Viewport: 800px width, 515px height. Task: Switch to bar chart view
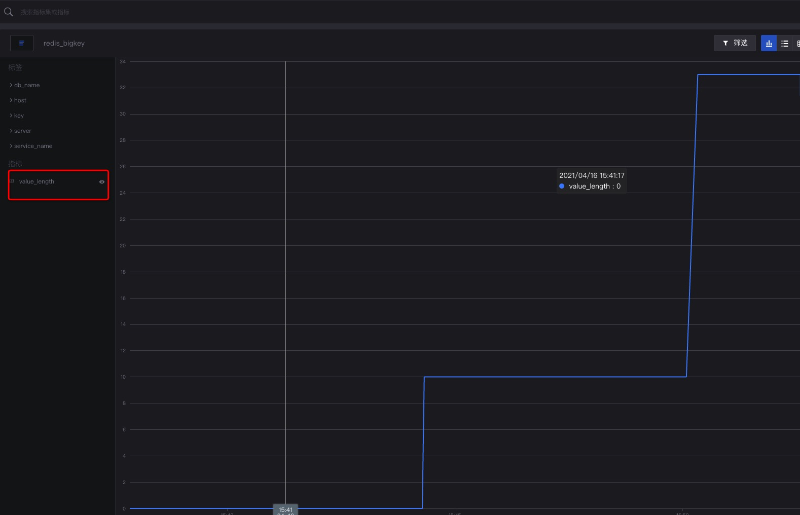click(768, 43)
